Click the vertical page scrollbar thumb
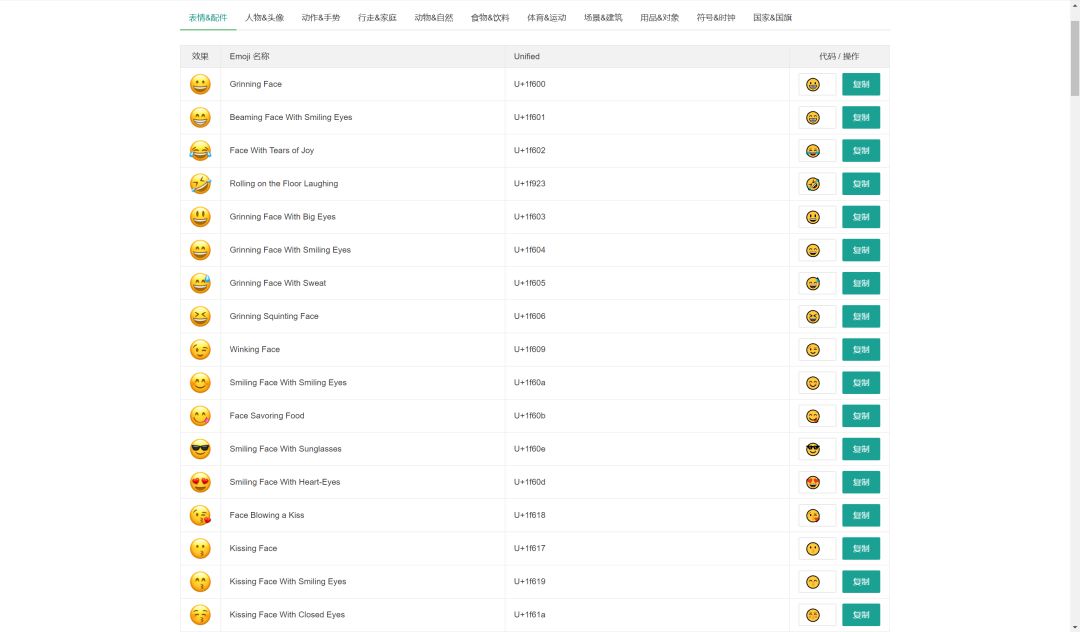This screenshot has width=1080, height=632. click(1074, 59)
